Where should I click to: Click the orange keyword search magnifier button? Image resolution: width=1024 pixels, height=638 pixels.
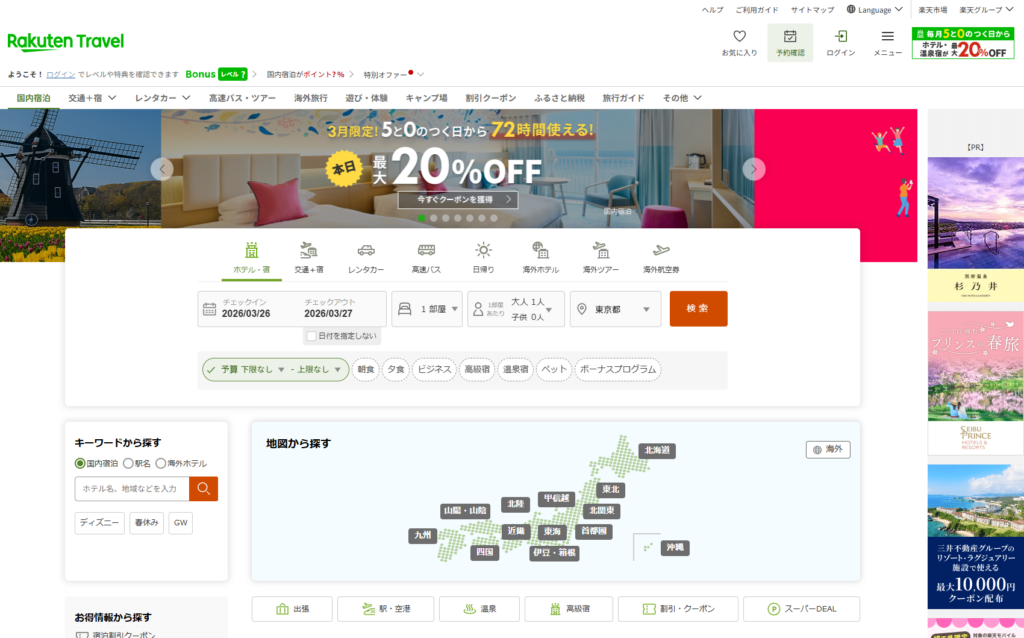click(x=203, y=489)
